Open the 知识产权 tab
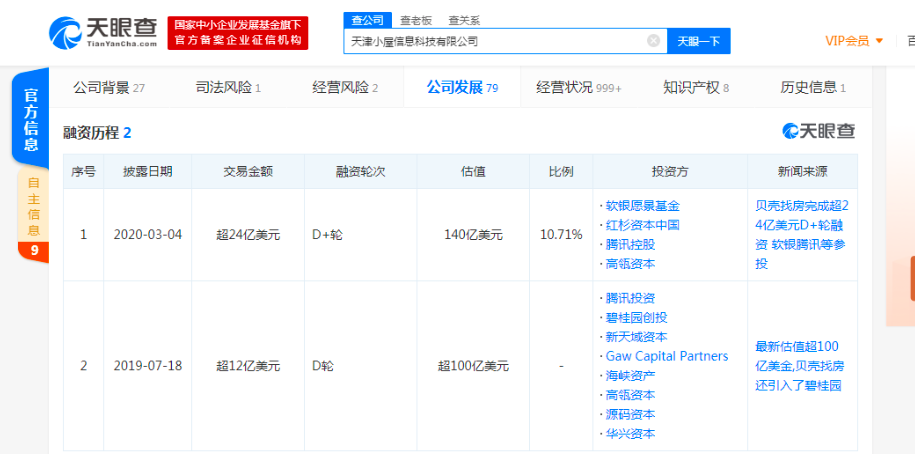This screenshot has width=915, height=454. coord(696,88)
